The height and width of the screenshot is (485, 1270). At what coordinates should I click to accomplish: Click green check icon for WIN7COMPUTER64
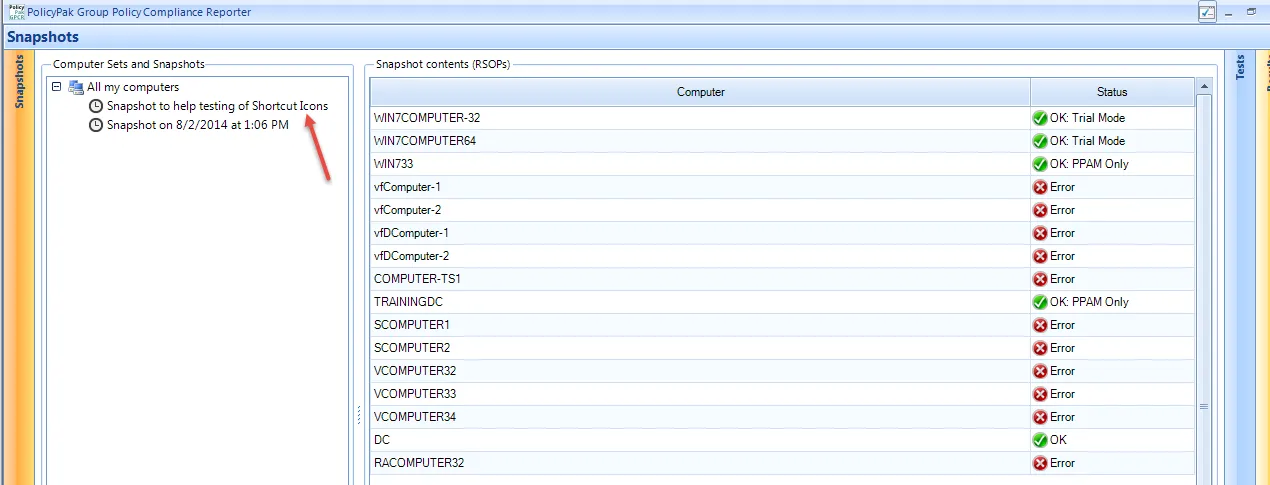click(1040, 141)
